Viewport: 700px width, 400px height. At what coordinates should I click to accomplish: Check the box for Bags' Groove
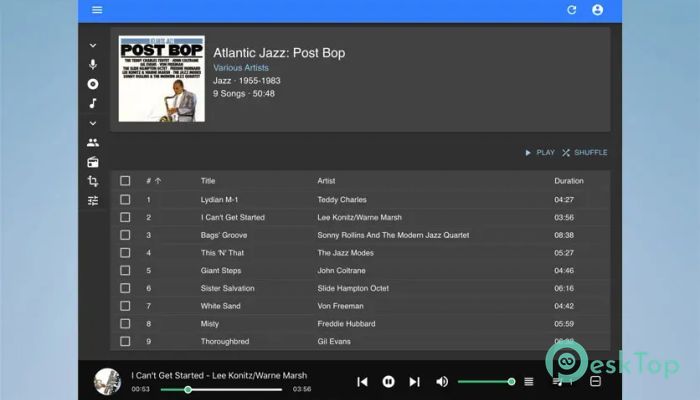click(x=125, y=235)
